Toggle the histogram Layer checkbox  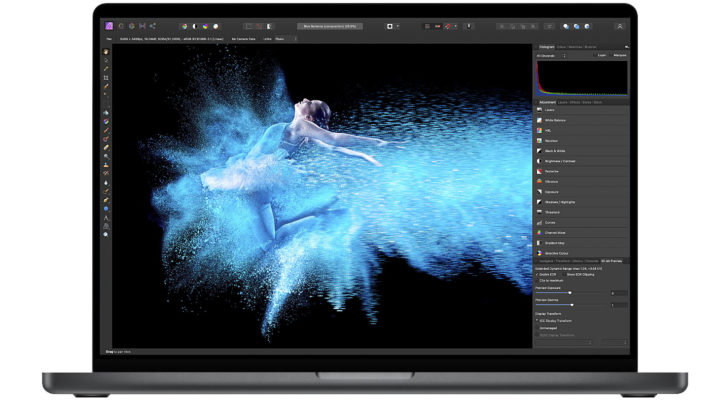596,55
